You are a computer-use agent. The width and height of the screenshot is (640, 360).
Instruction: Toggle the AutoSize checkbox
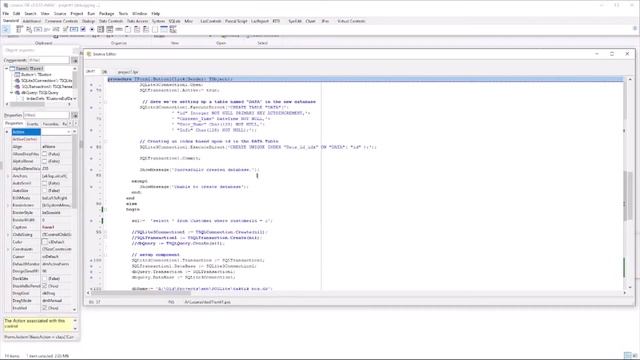tap(44, 191)
